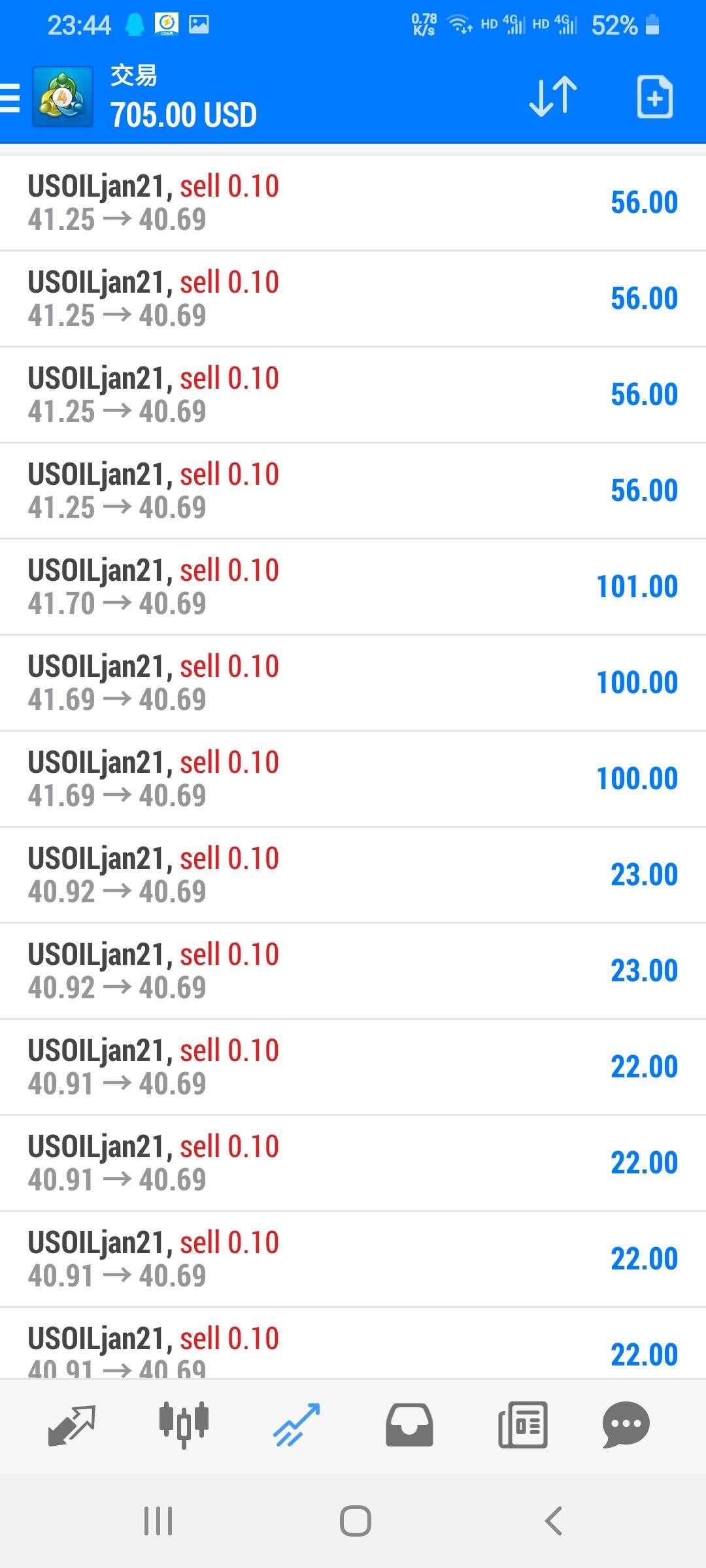Open the News tab icon
This screenshot has height=1568, width=706.
point(522,1424)
